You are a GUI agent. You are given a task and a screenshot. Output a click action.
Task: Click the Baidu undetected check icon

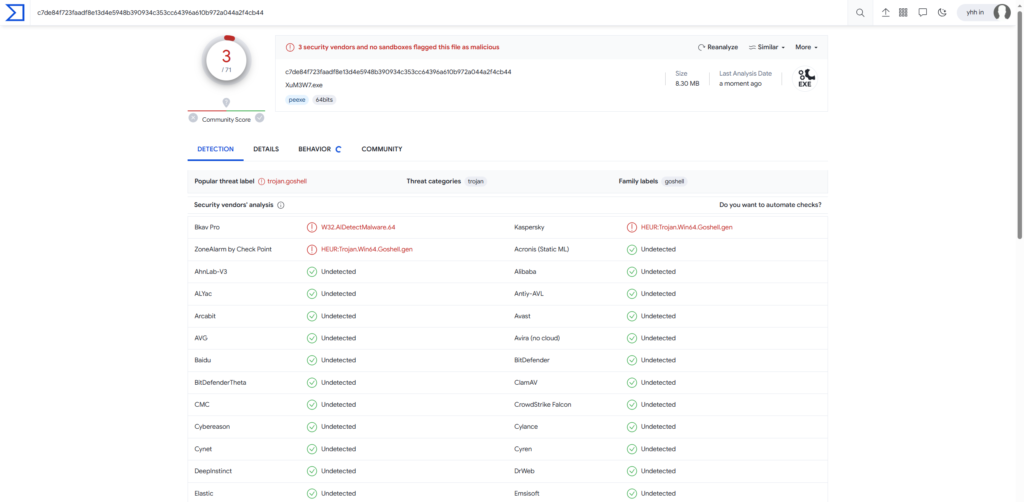click(312, 360)
